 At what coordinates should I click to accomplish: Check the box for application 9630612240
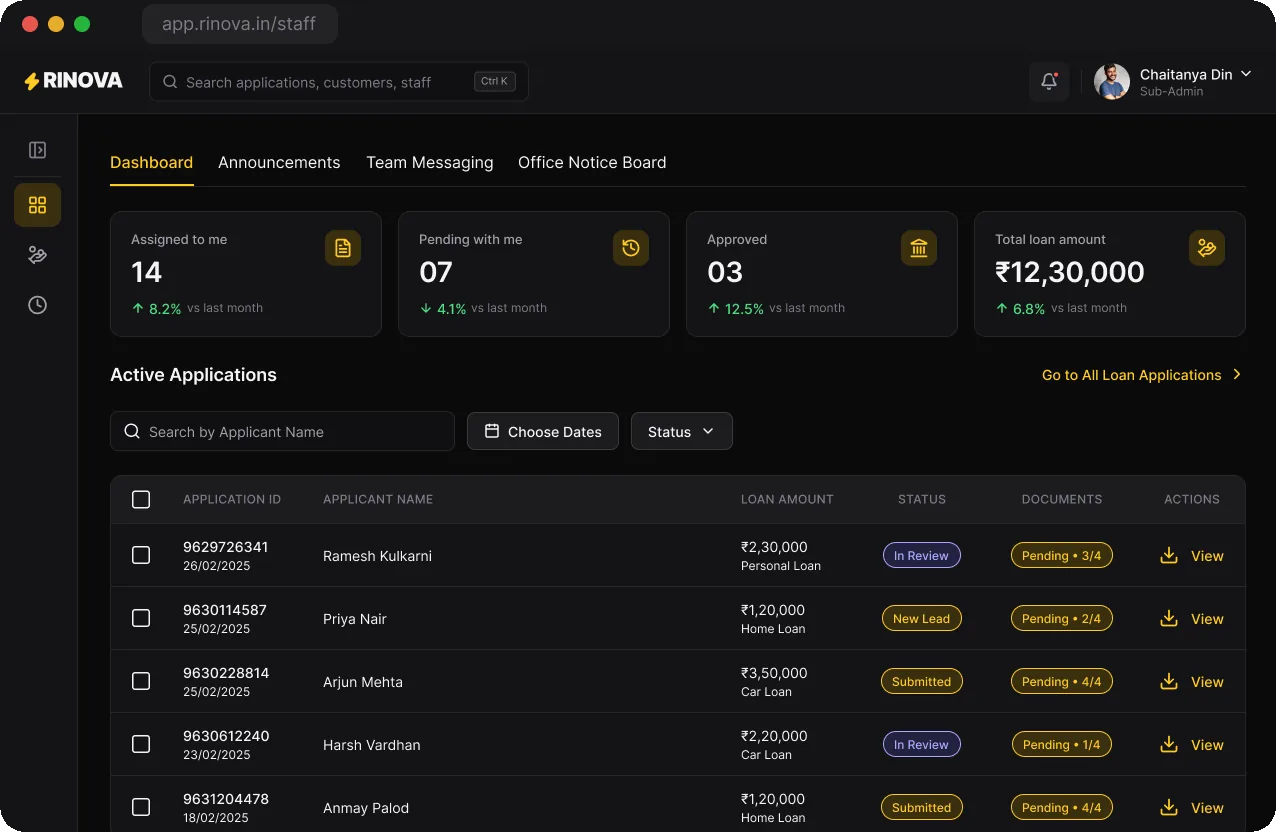(x=141, y=744)
